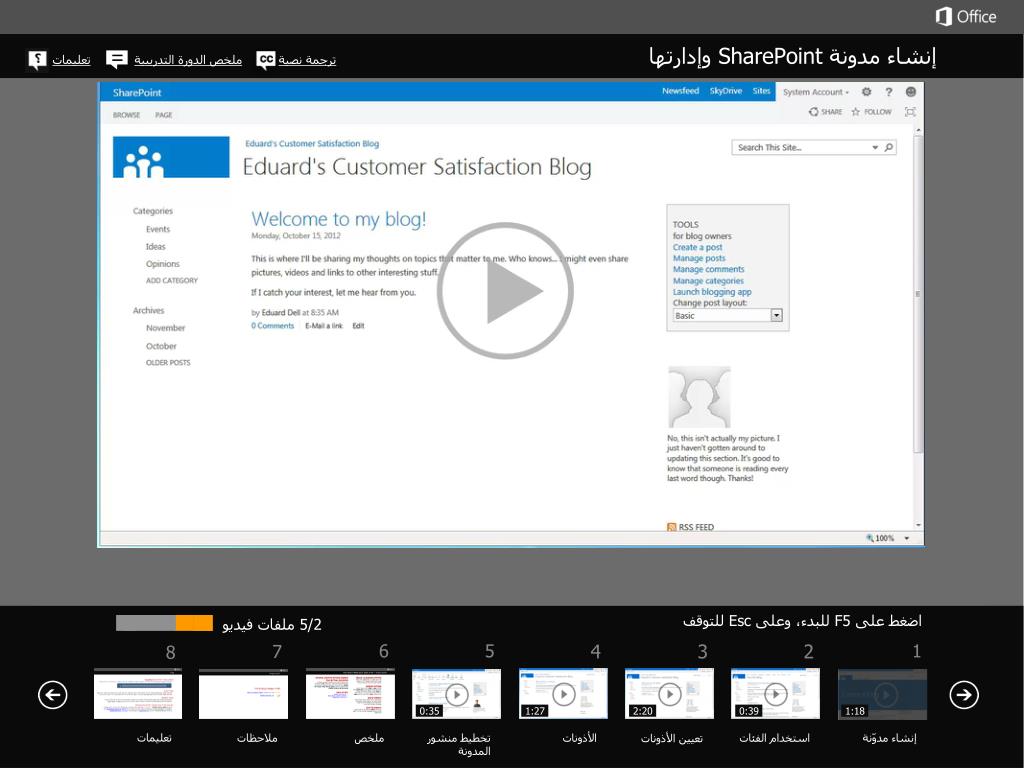Open the Events category

(x=158, y=229)
